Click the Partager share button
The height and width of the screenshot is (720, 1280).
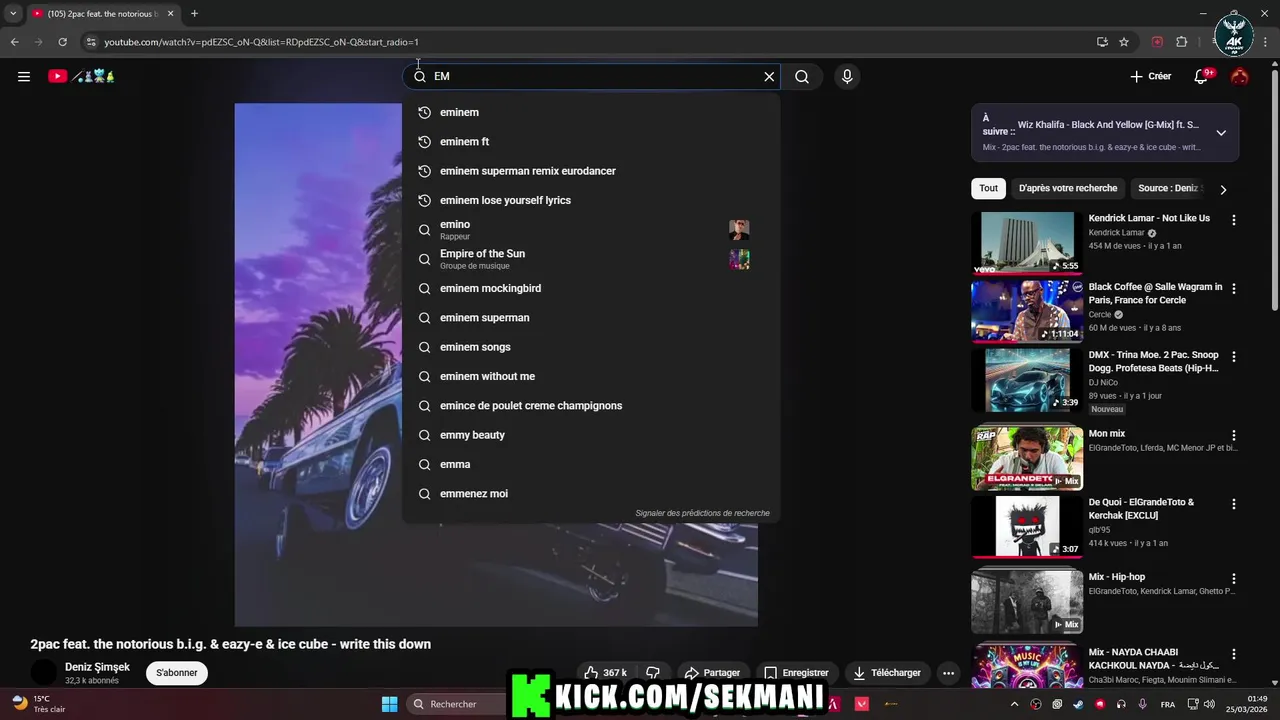point(711,673)
